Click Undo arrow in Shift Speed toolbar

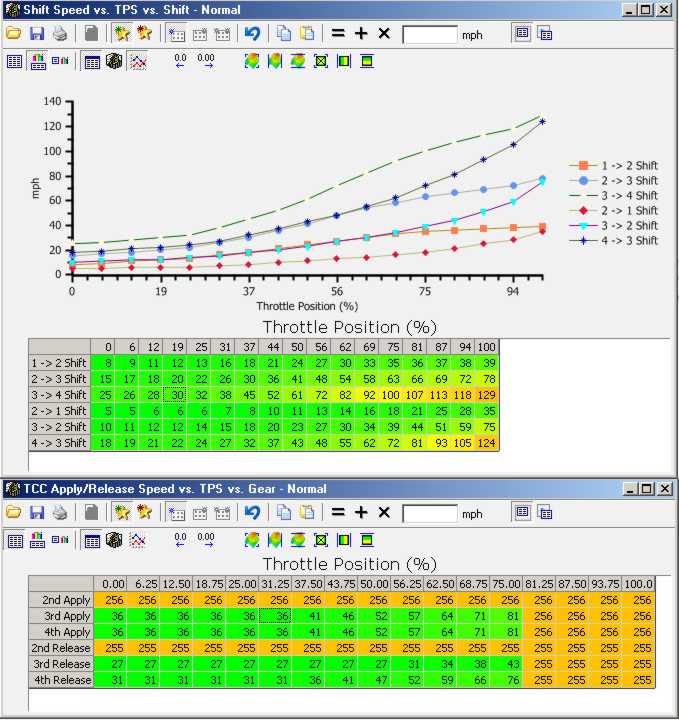252,34
